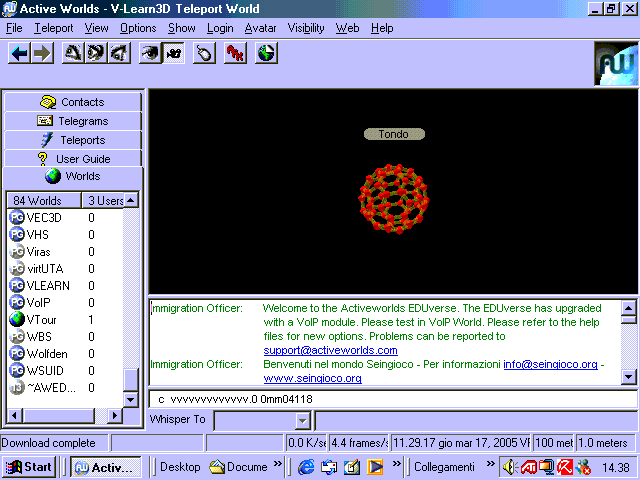Screen dimensions: 640x480
Task: Open the User Guide tab
Action: pyautogui.click(x=73, y=159)
